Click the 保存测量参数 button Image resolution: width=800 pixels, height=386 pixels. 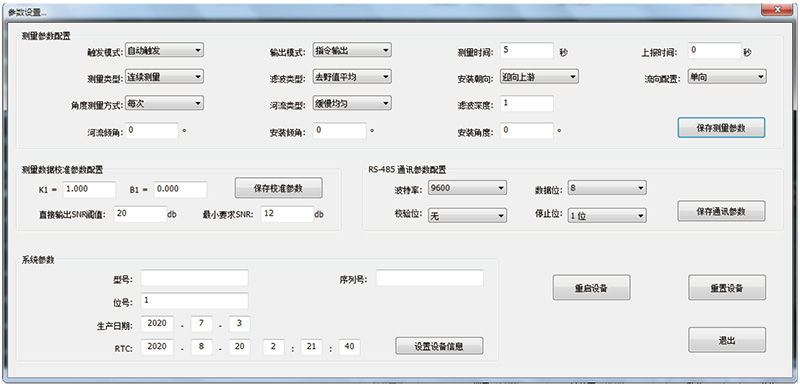721,128
